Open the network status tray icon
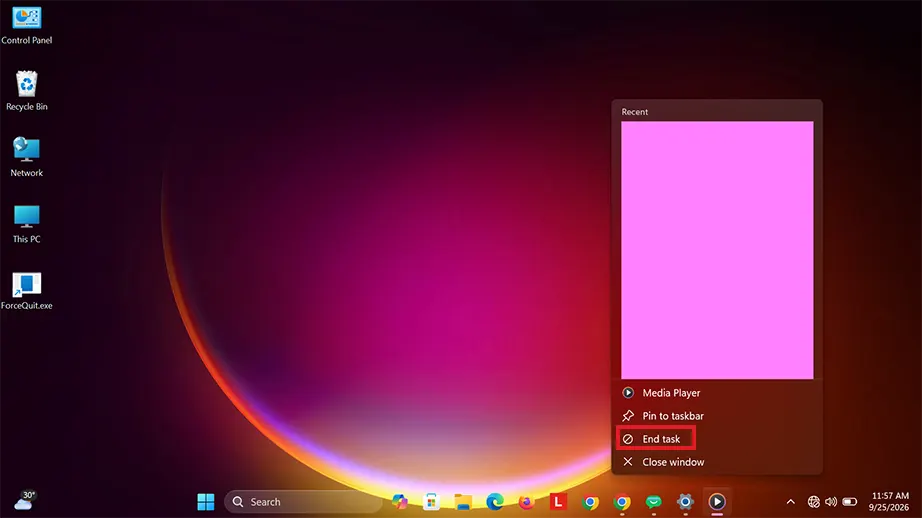922x518 pixels. coord(813,502)
